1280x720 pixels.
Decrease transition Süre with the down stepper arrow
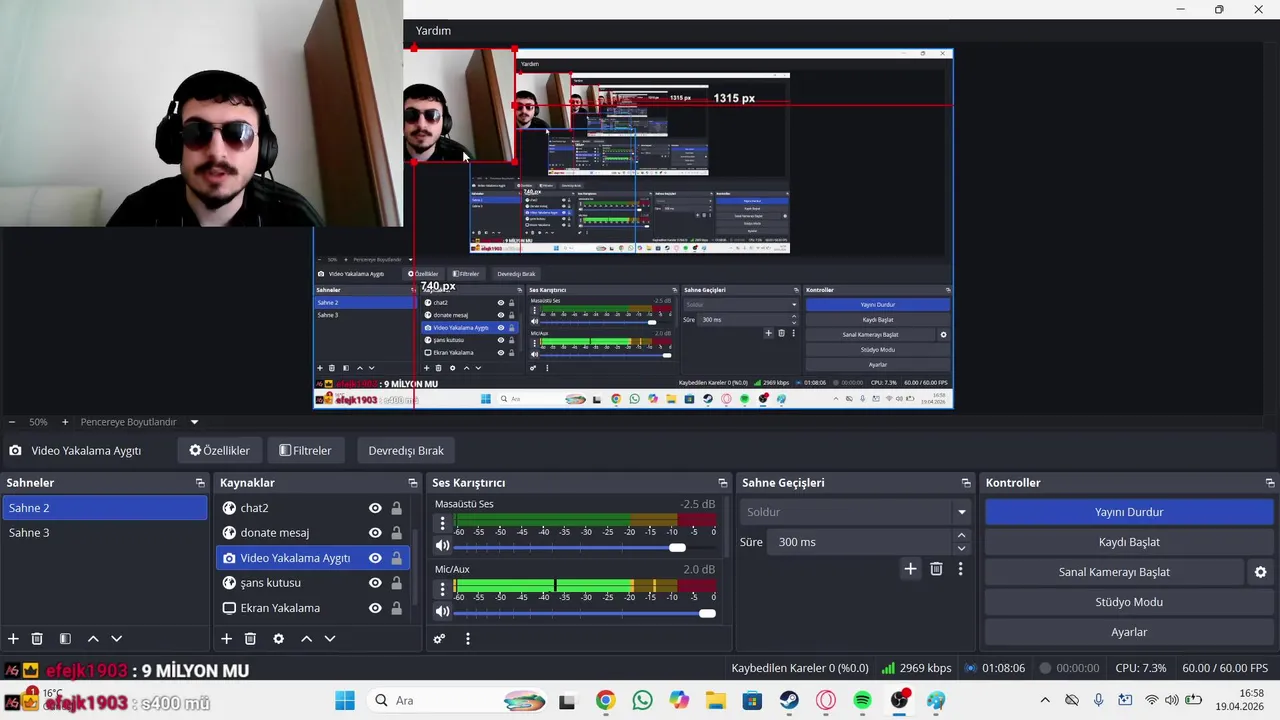961,548
